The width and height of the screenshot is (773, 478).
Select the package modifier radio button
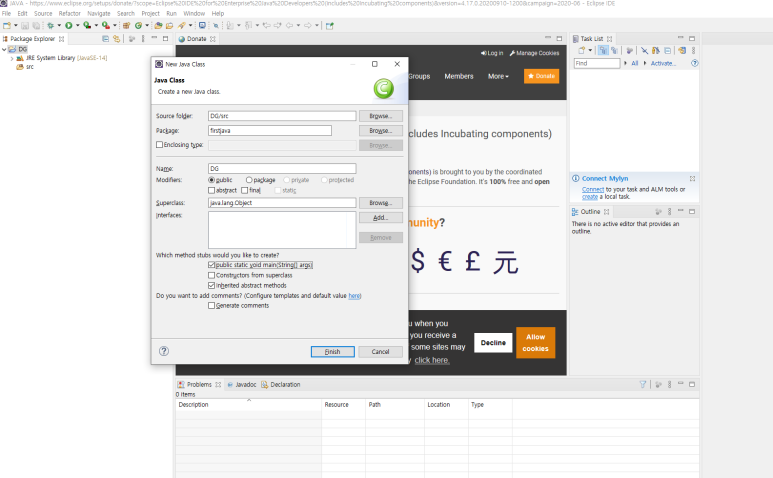[x=249, y=180]
